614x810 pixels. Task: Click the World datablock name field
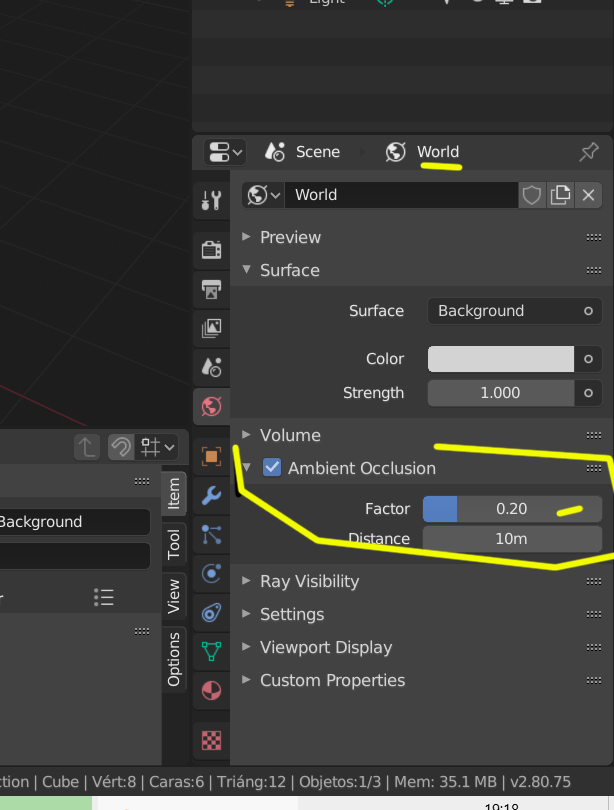tap(401, 195)
